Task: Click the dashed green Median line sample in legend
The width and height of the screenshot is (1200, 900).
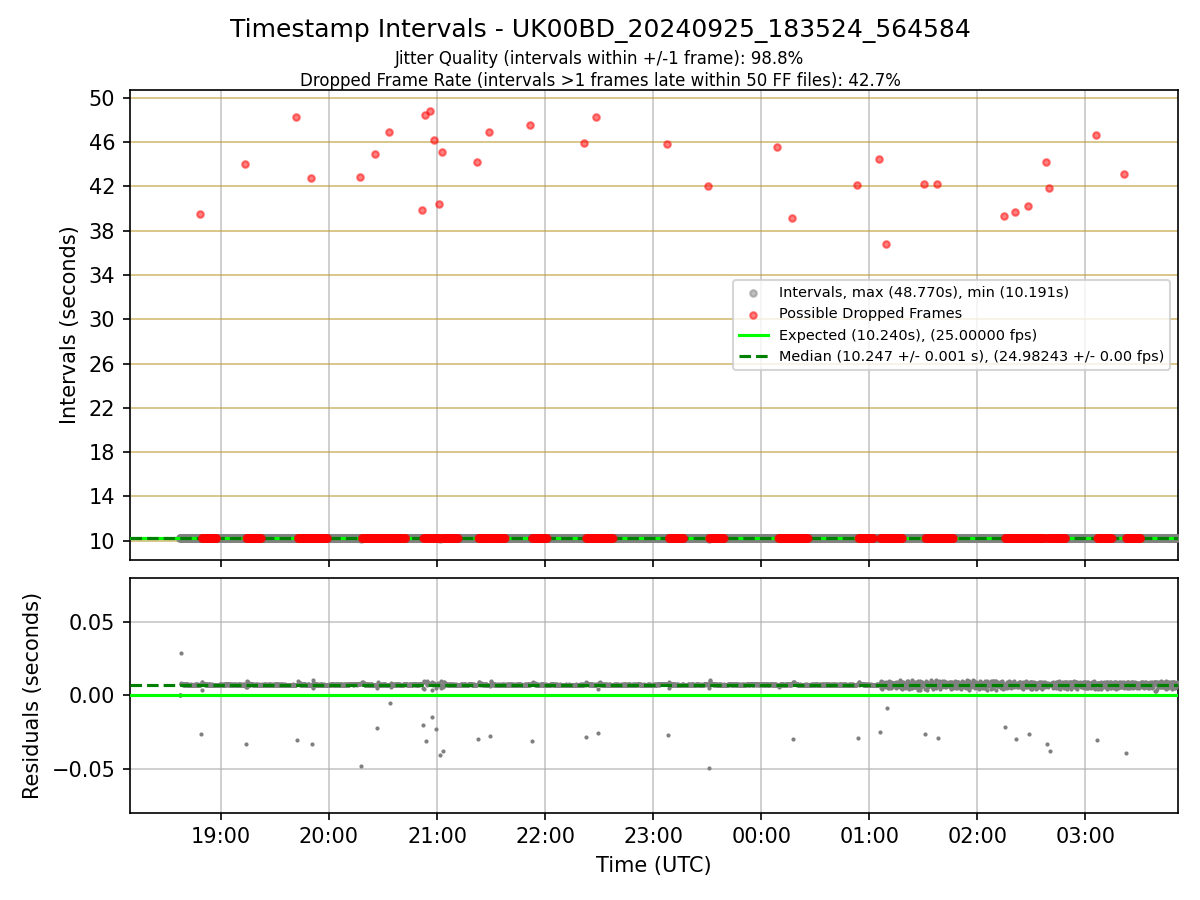Action: coord(753,356)
